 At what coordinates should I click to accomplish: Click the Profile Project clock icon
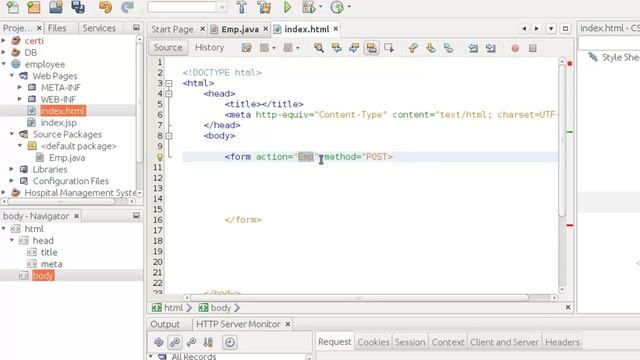337,7
